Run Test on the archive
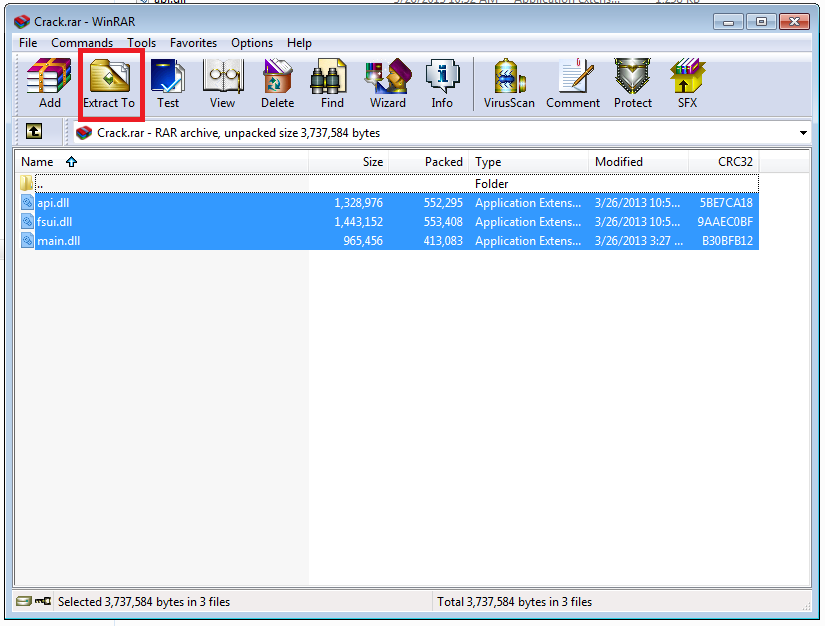 tap(168, 84)
